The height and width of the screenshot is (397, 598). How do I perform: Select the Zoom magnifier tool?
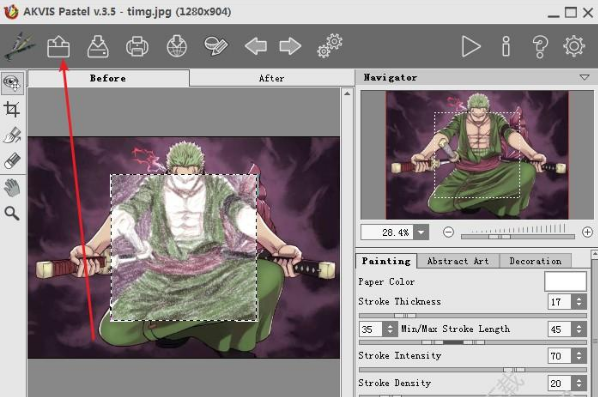(x=12, y=213)
